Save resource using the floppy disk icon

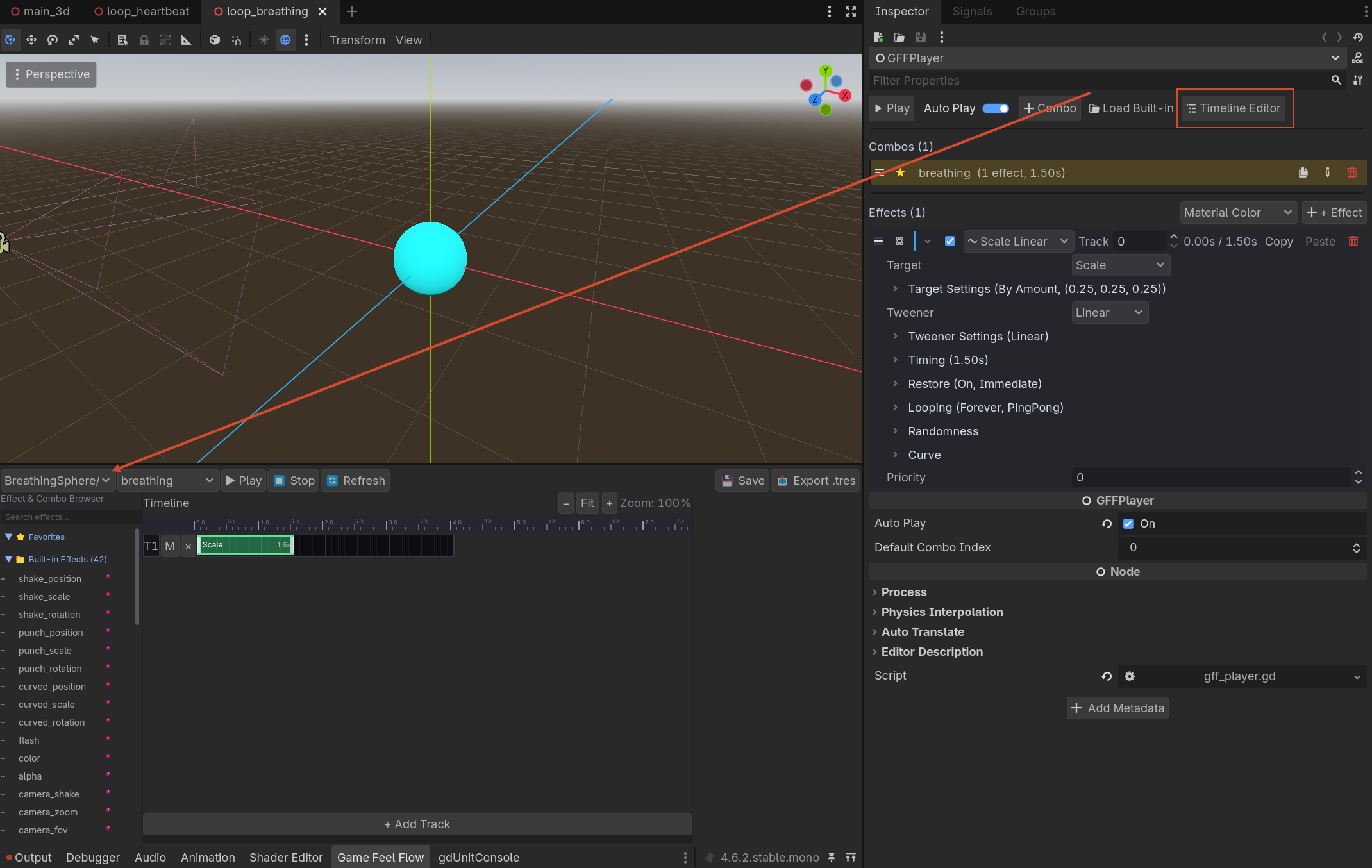pos(921,37)
